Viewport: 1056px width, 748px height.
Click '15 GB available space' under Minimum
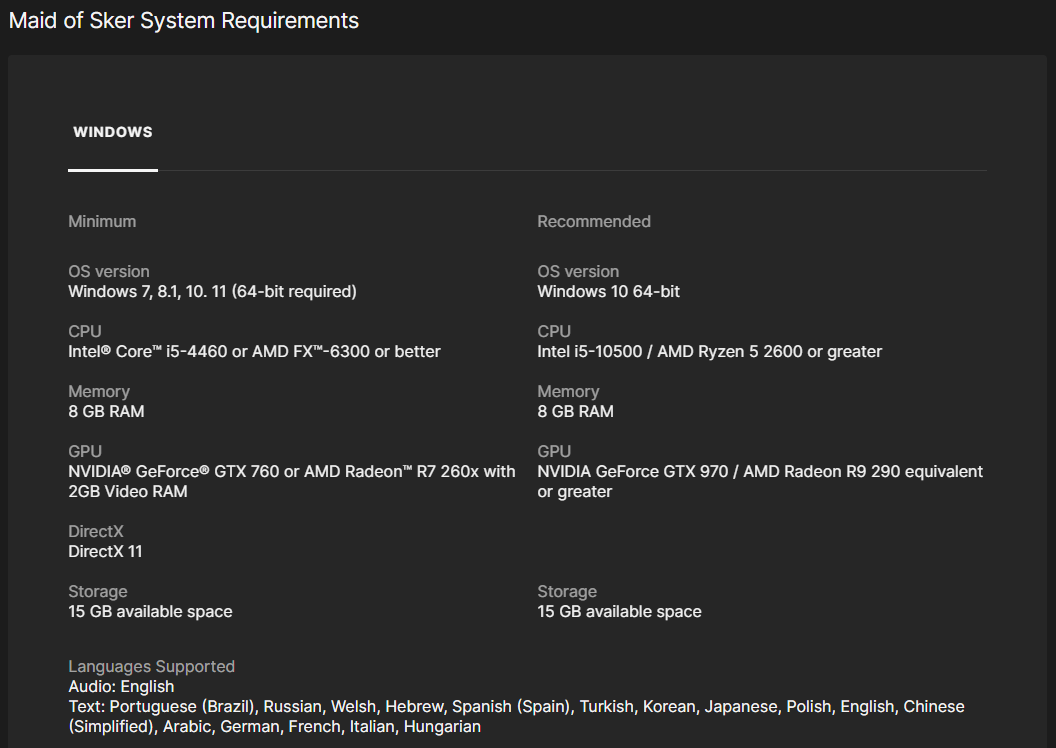(150, 611)
